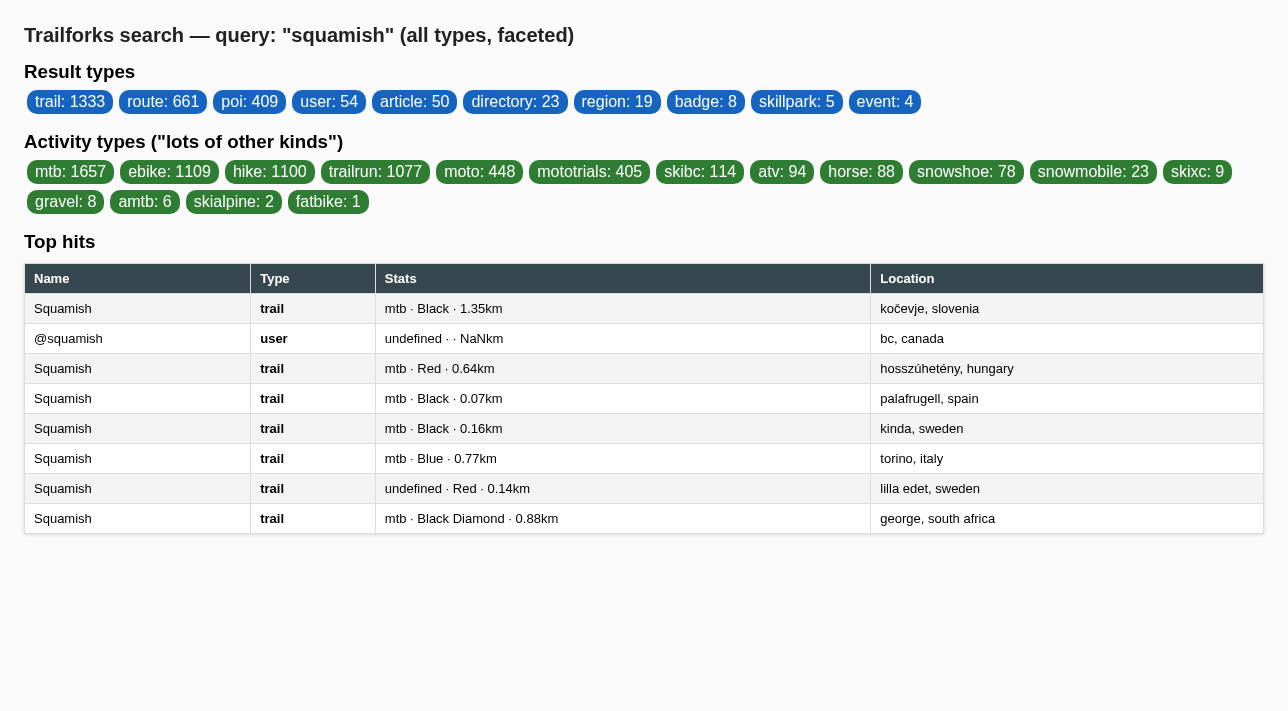Click the 'directory: 23' badge
Viewport: 1288px width, 711px height.
point(515,102)
